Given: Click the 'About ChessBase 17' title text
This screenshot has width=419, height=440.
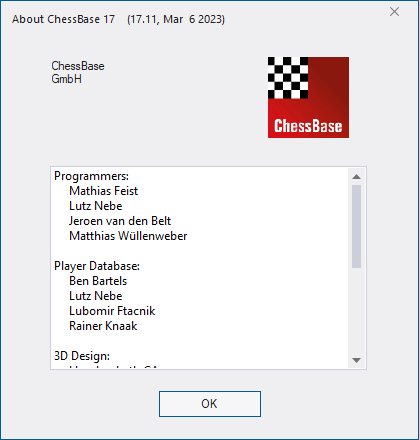Looking at the screenshot, I should [64, 19].
